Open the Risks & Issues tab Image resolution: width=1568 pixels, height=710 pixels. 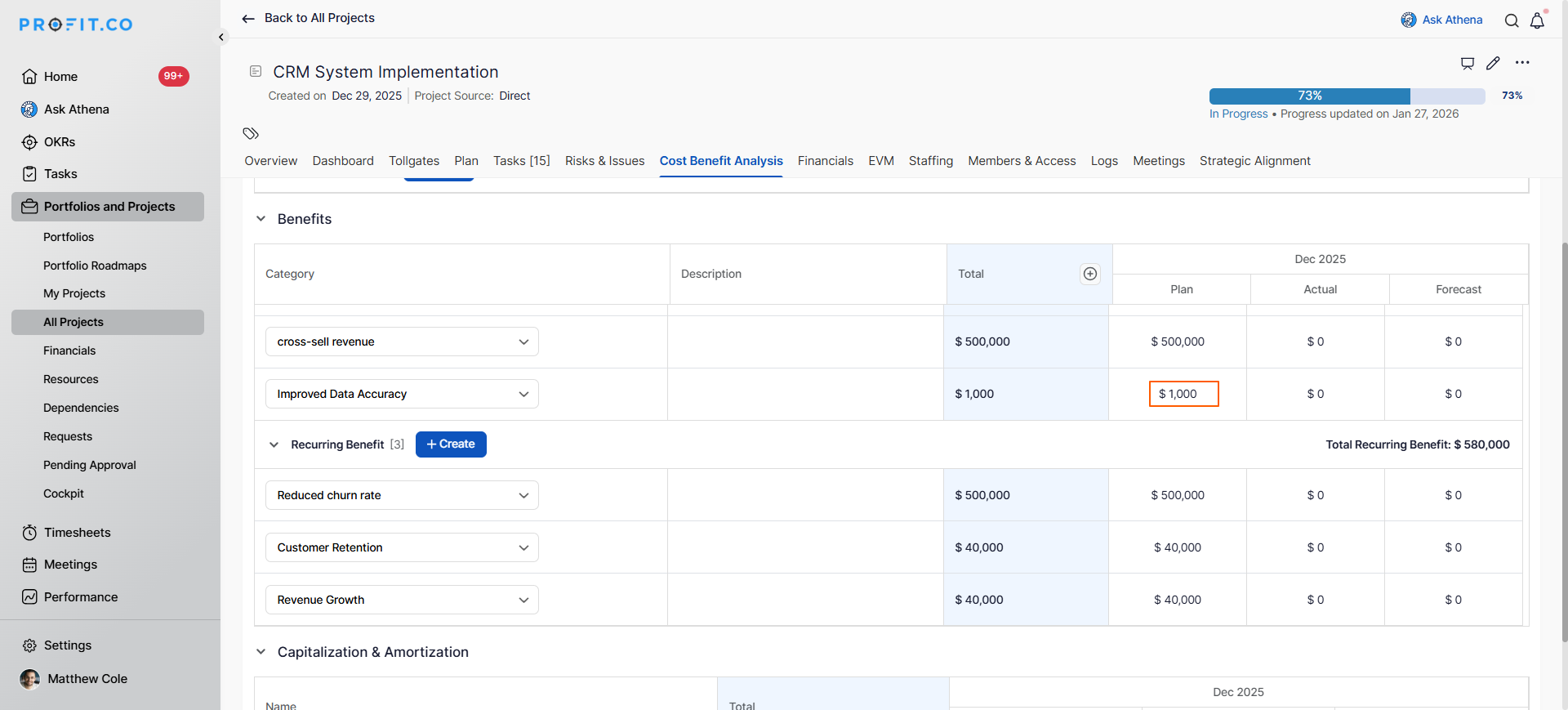[x=604, y=161]
